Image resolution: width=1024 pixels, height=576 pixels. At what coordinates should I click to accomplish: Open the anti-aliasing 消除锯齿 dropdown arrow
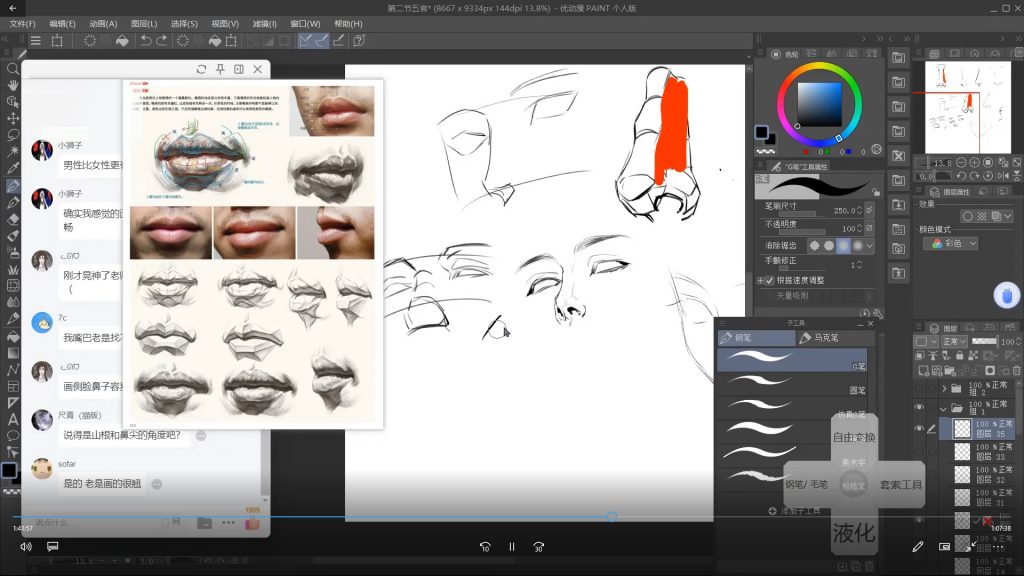pos(868,245)
